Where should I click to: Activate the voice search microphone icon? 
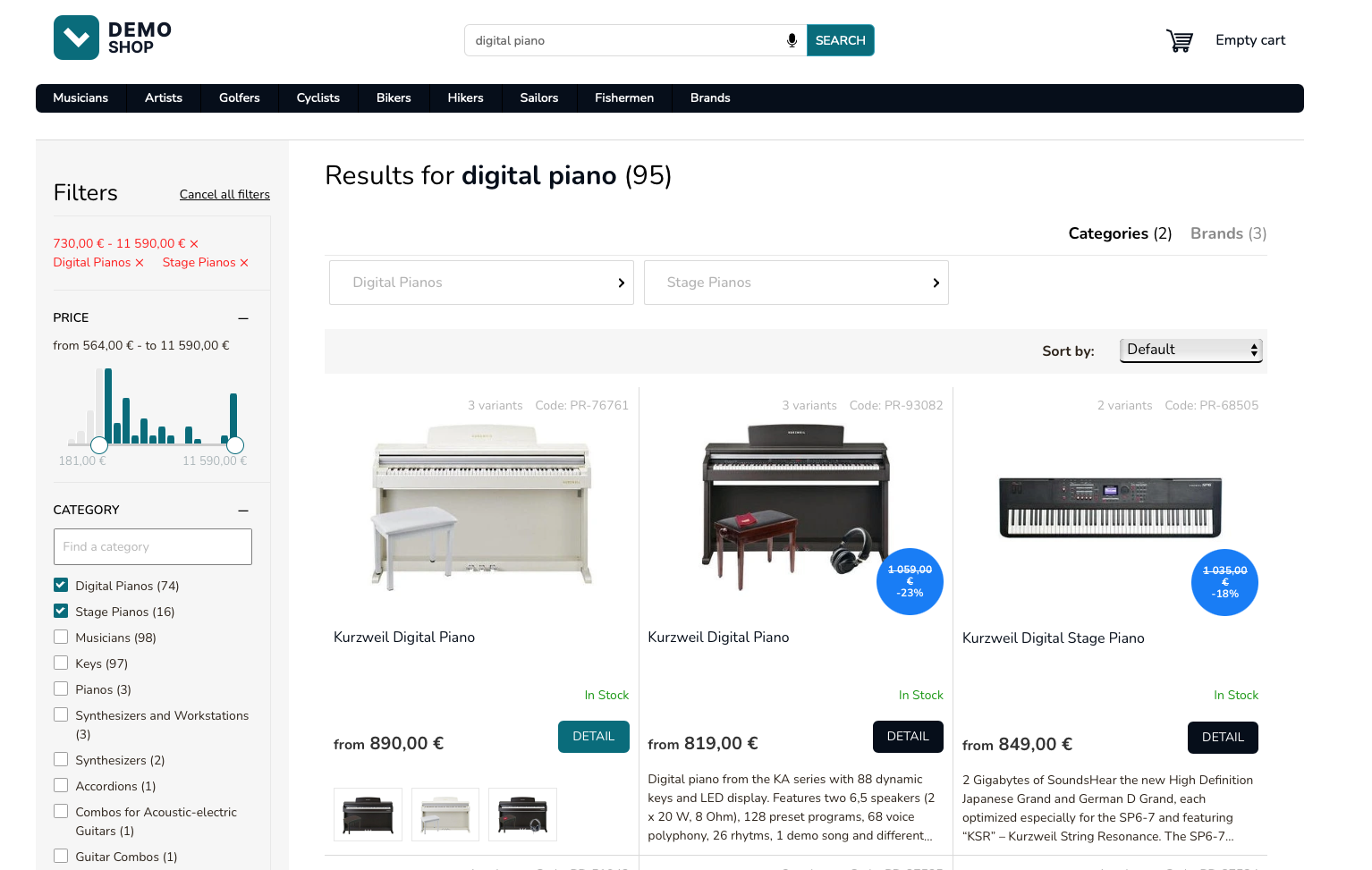coord(792,40)
